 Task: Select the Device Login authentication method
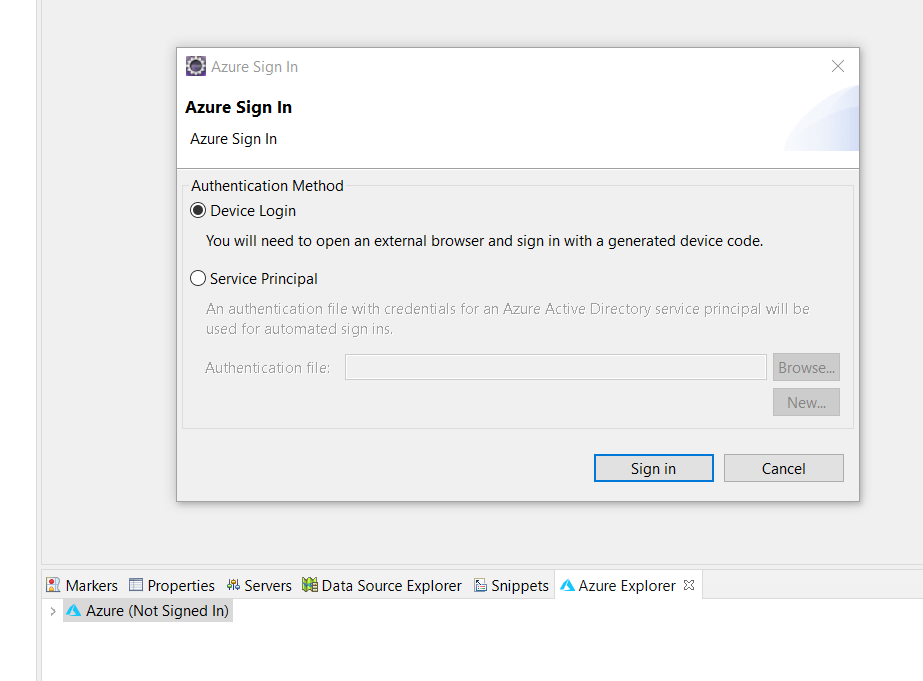pos(198,210)
